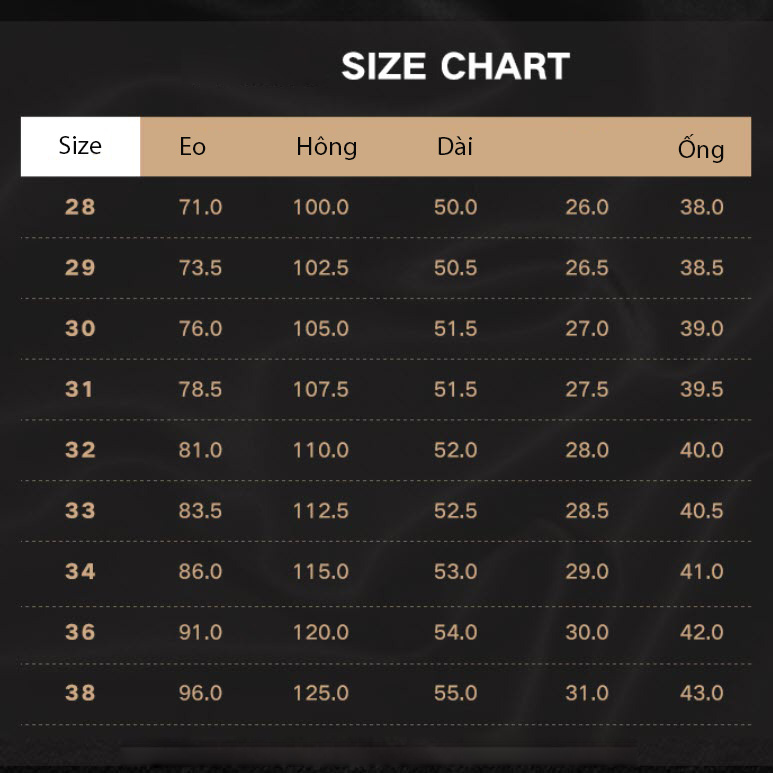Choose size 32 row label
773x773 pixels.
pyautogui.click(x=80, y=450)
